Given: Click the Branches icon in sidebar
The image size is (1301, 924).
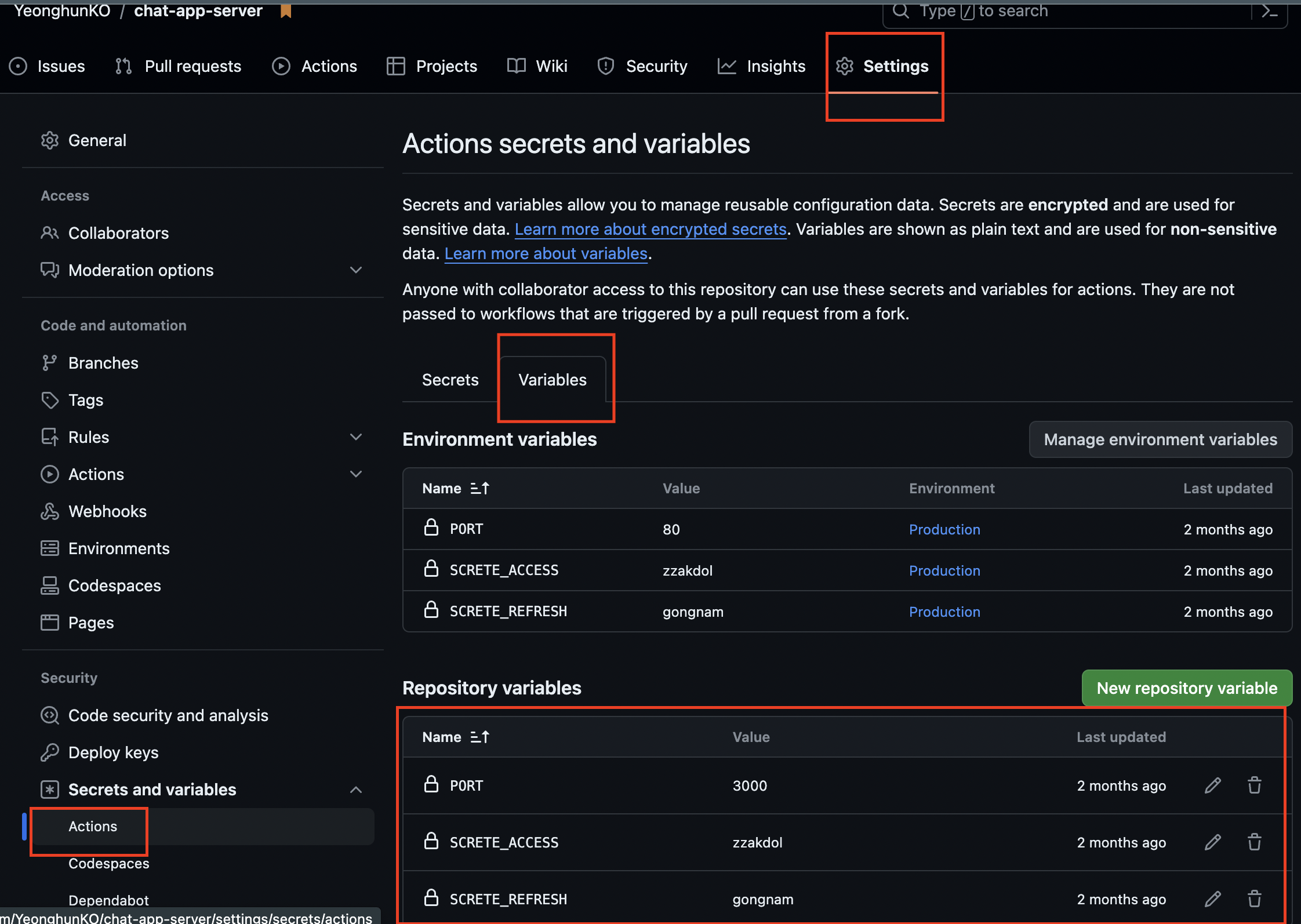Looking at the screenshot, I should click(50, 363).
